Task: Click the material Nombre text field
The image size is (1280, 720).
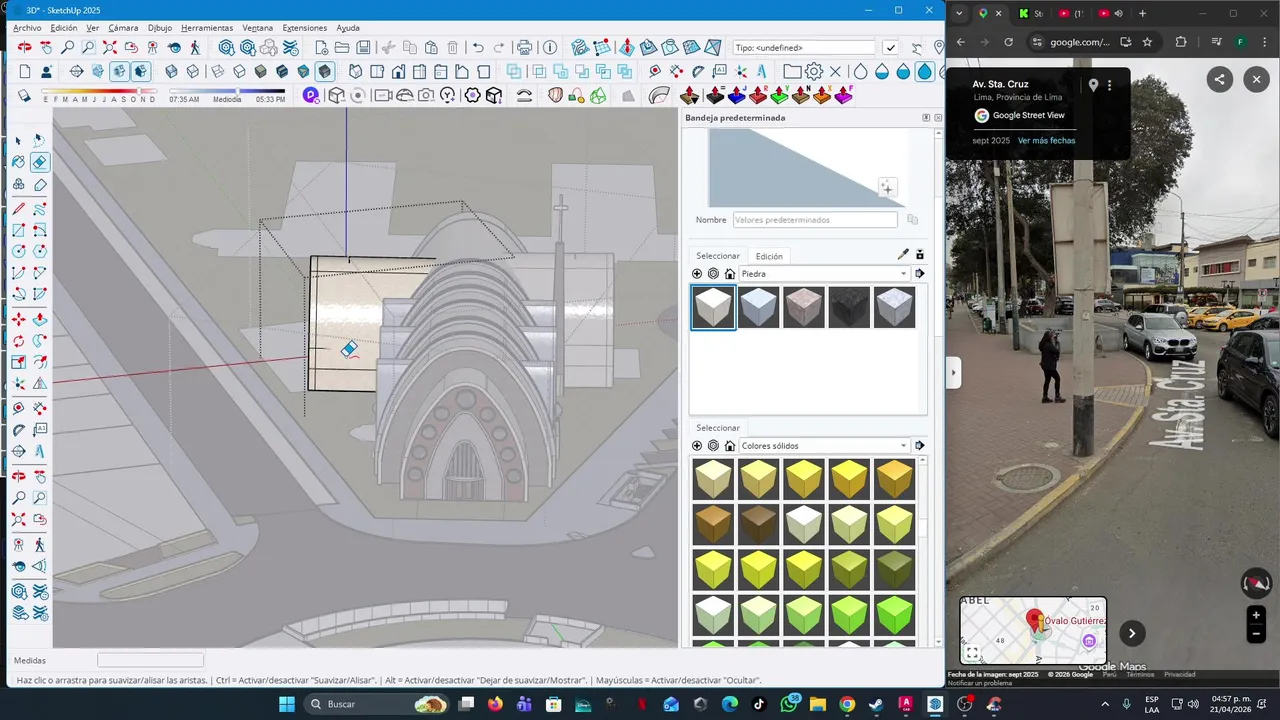Action: 815,220
